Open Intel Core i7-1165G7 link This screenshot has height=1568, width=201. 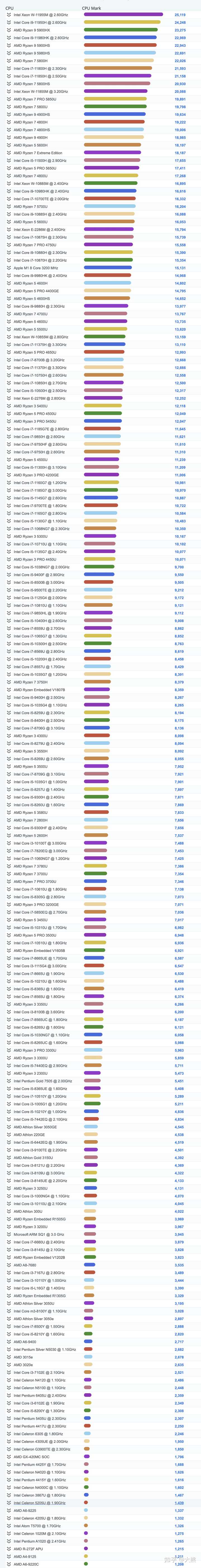coord(40,513)
